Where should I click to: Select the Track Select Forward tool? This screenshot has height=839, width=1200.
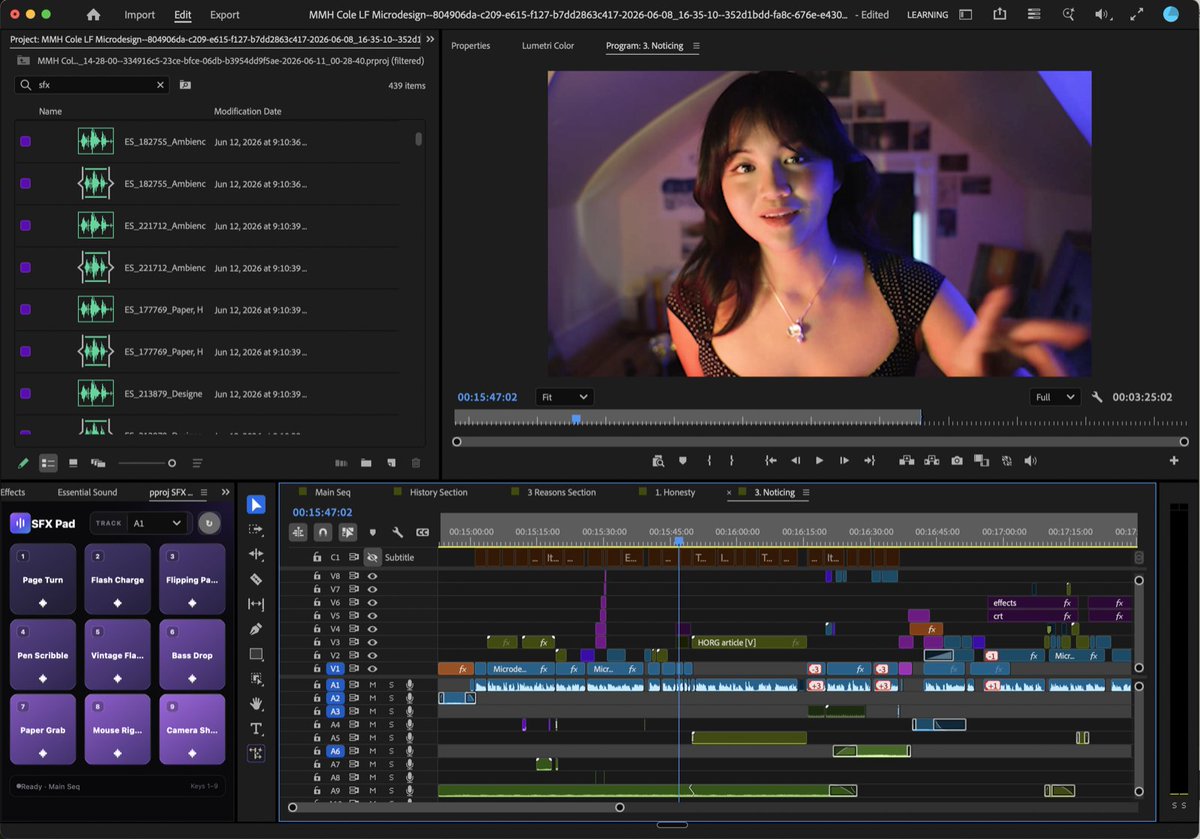coord(256,529)
